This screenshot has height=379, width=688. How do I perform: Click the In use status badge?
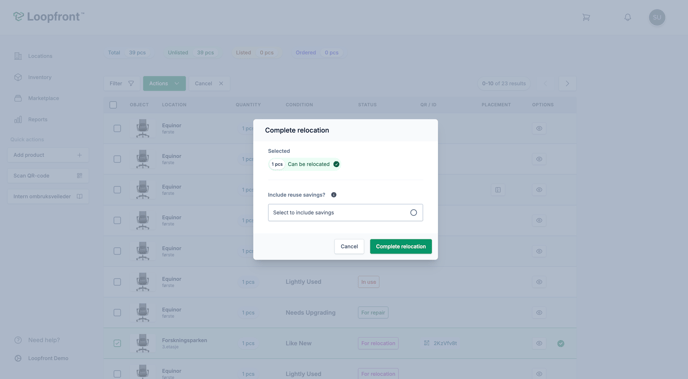click(369, 282)
